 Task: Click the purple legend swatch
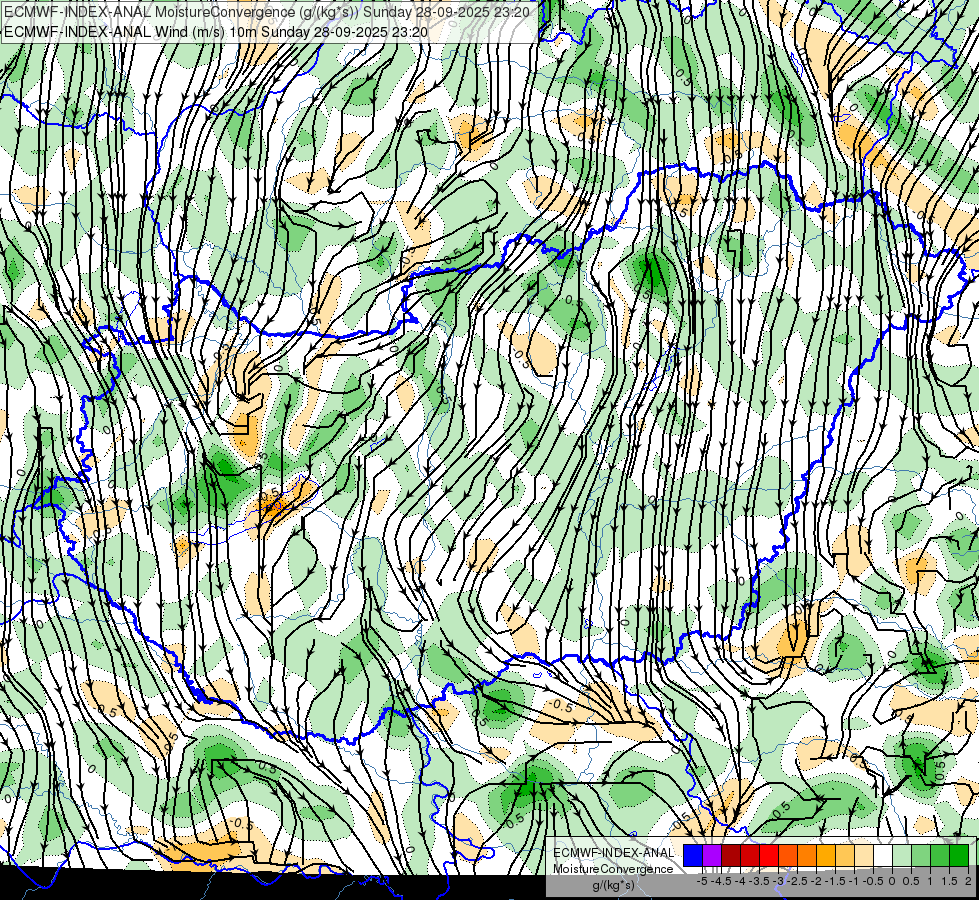click(x=712, y=856)
